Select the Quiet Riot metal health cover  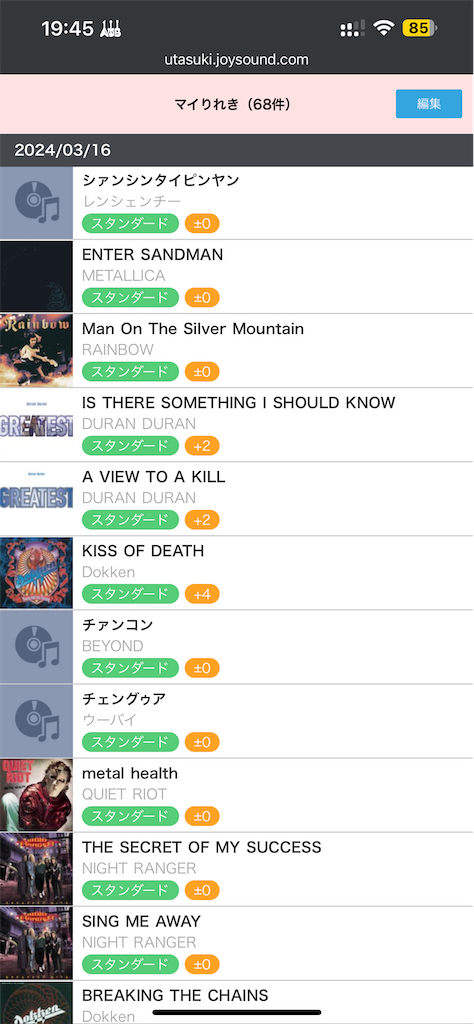[x=37, y=795]
